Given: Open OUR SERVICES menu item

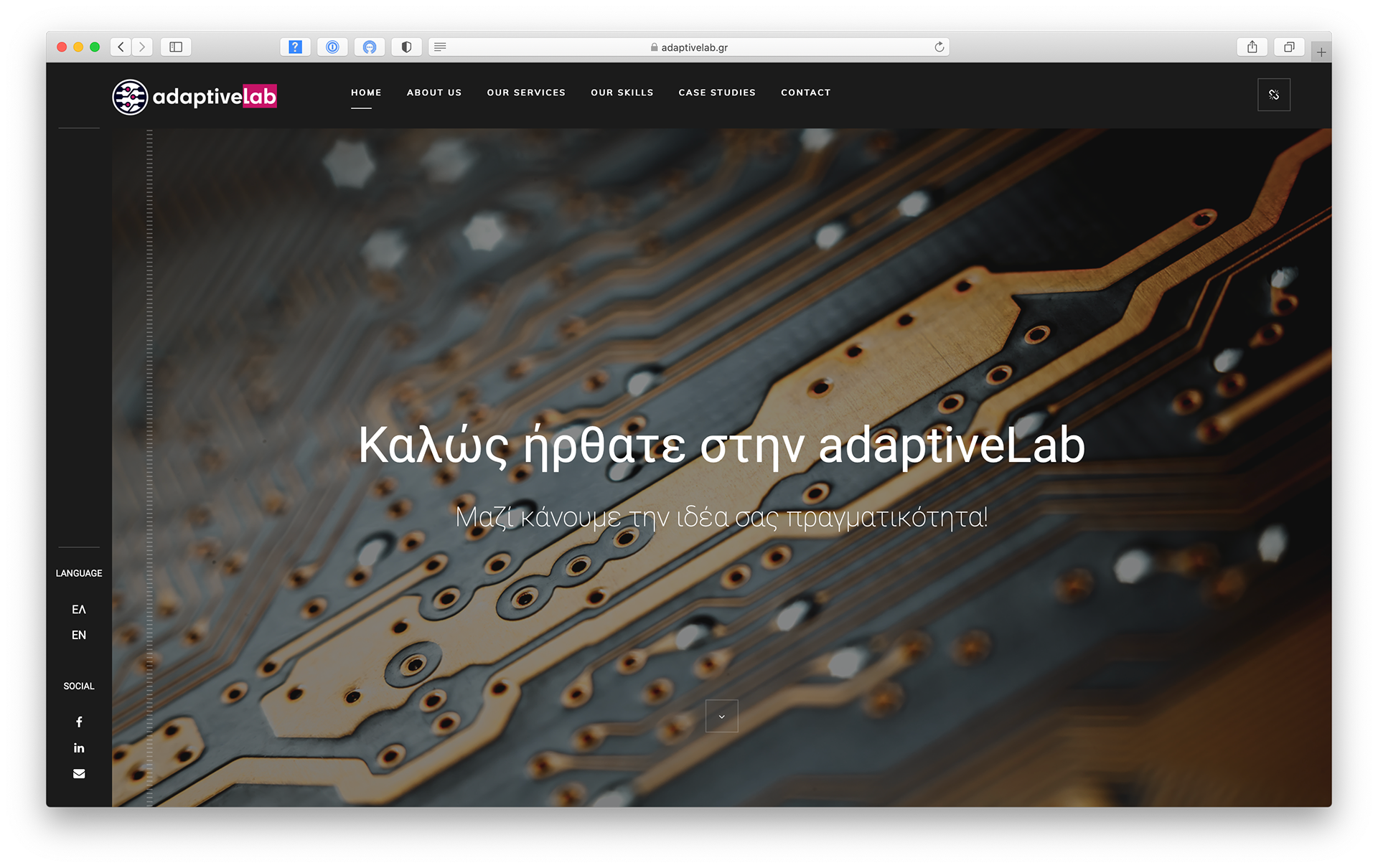Looking at the screenshot, I should (x=526, y=93).
